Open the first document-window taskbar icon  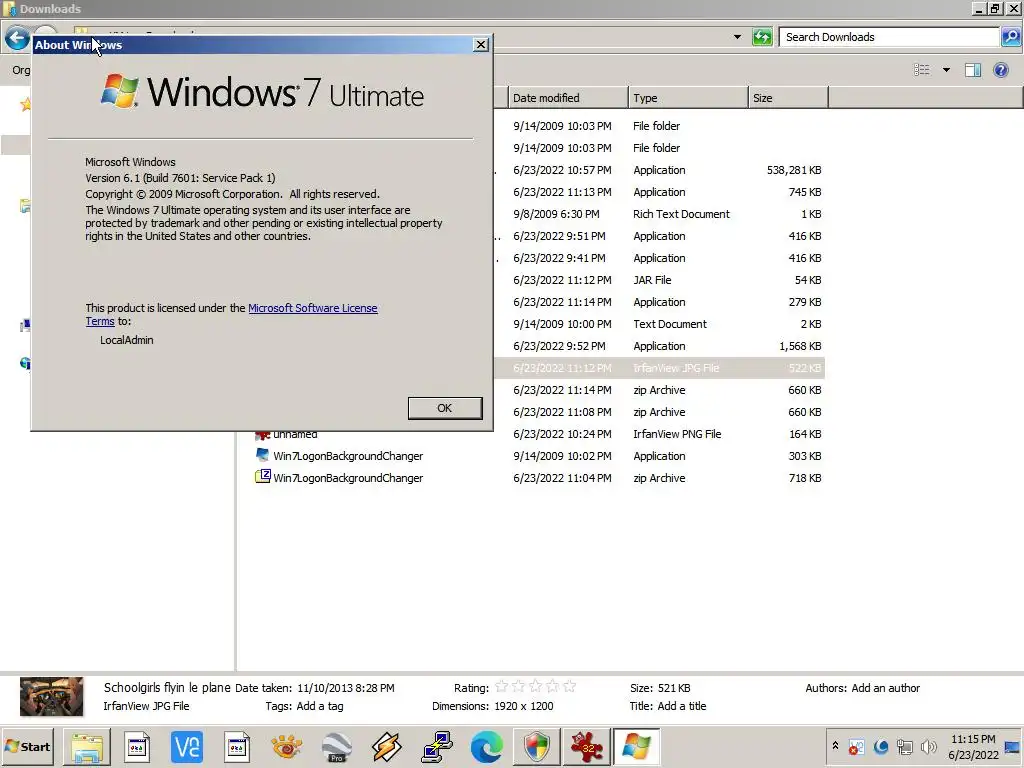point(137,746)
